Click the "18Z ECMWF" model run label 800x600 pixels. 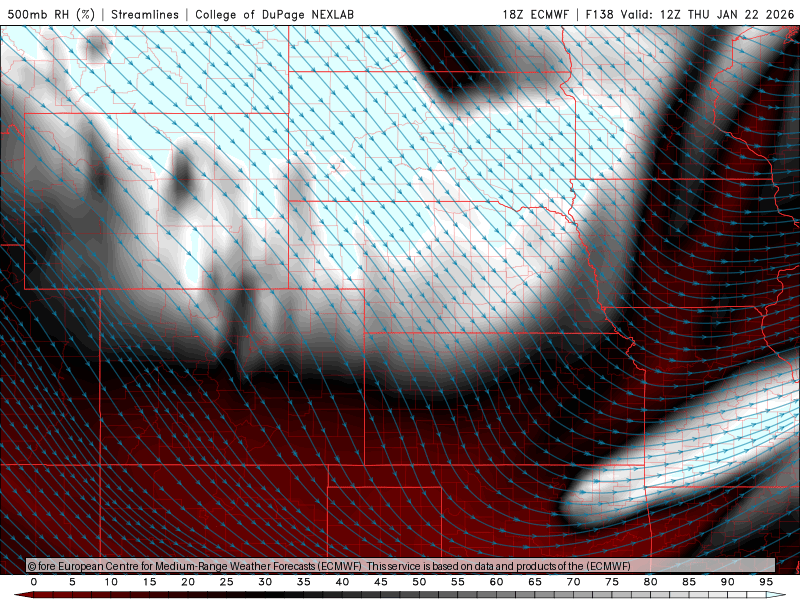(x=535, y=14)
